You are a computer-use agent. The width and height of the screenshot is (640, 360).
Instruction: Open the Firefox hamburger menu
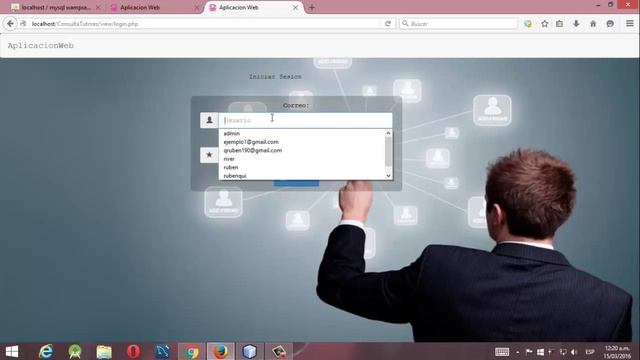(630, 24)
